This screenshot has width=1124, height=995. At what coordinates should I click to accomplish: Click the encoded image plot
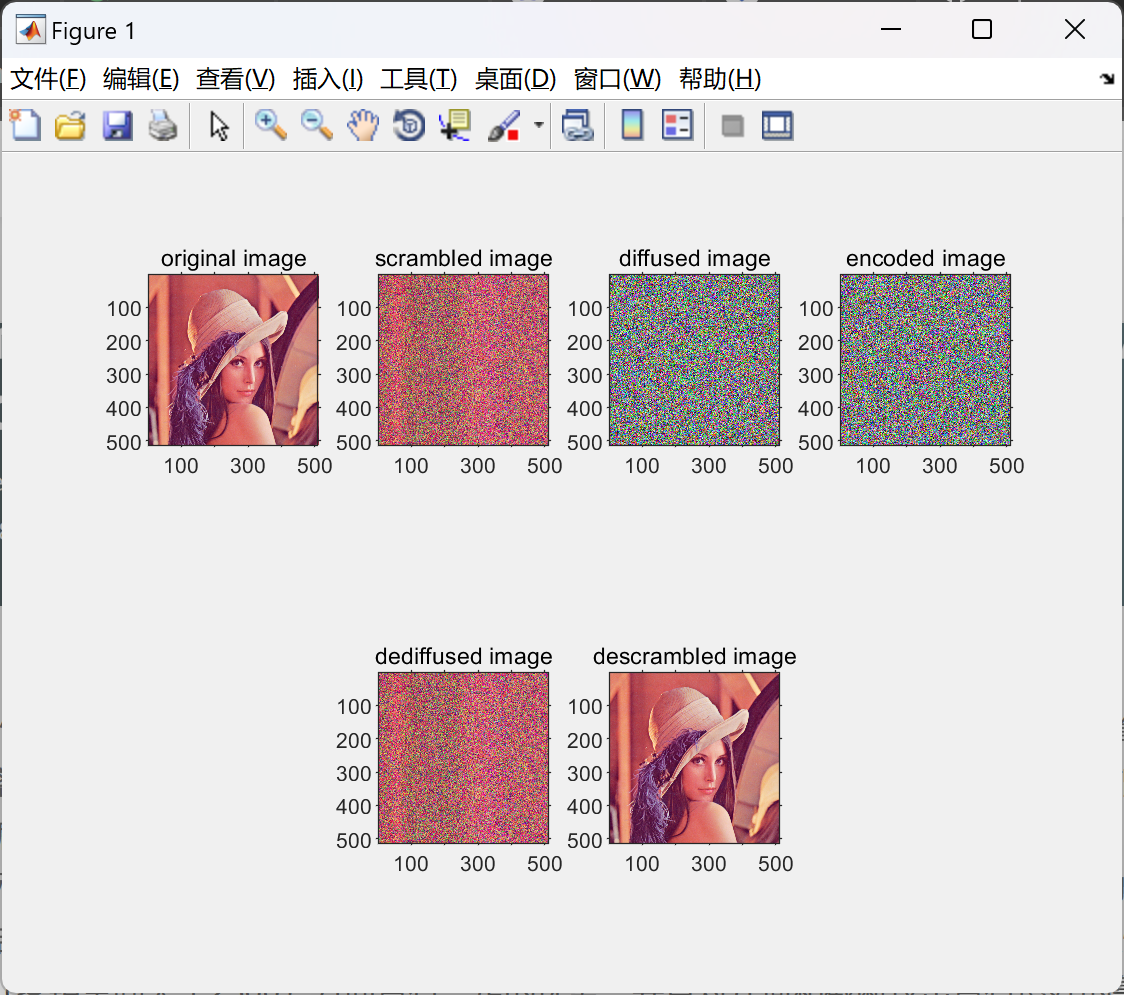tap(925, 360)
